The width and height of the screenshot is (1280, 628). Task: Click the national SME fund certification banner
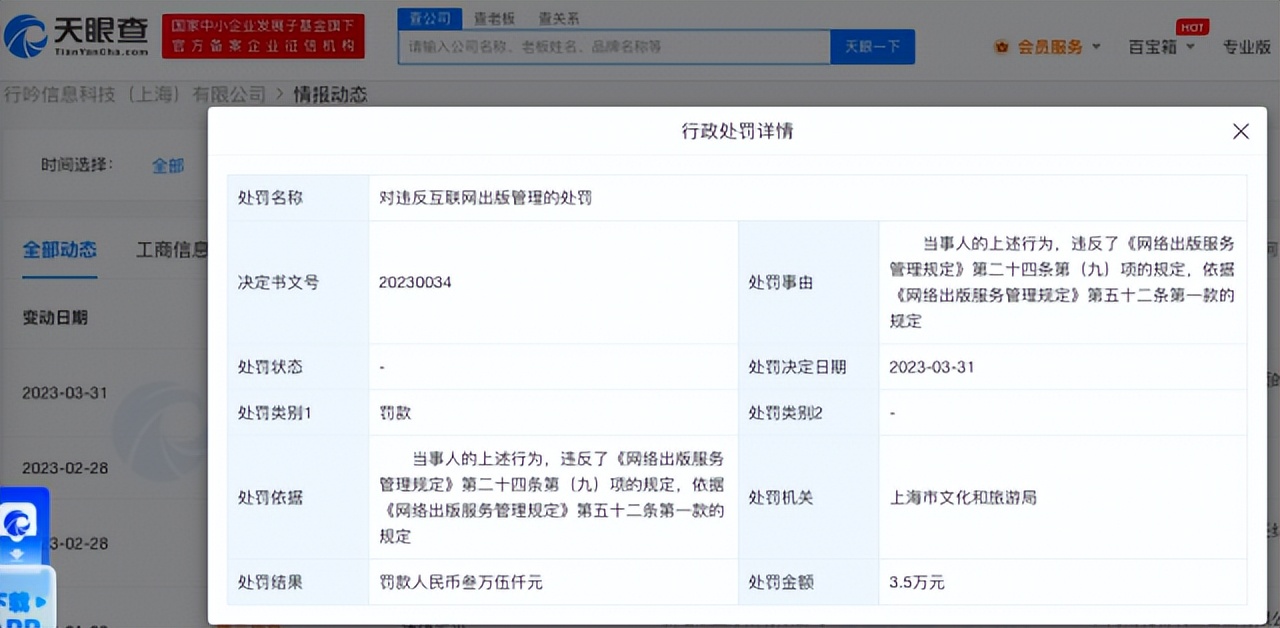point(262,35)
